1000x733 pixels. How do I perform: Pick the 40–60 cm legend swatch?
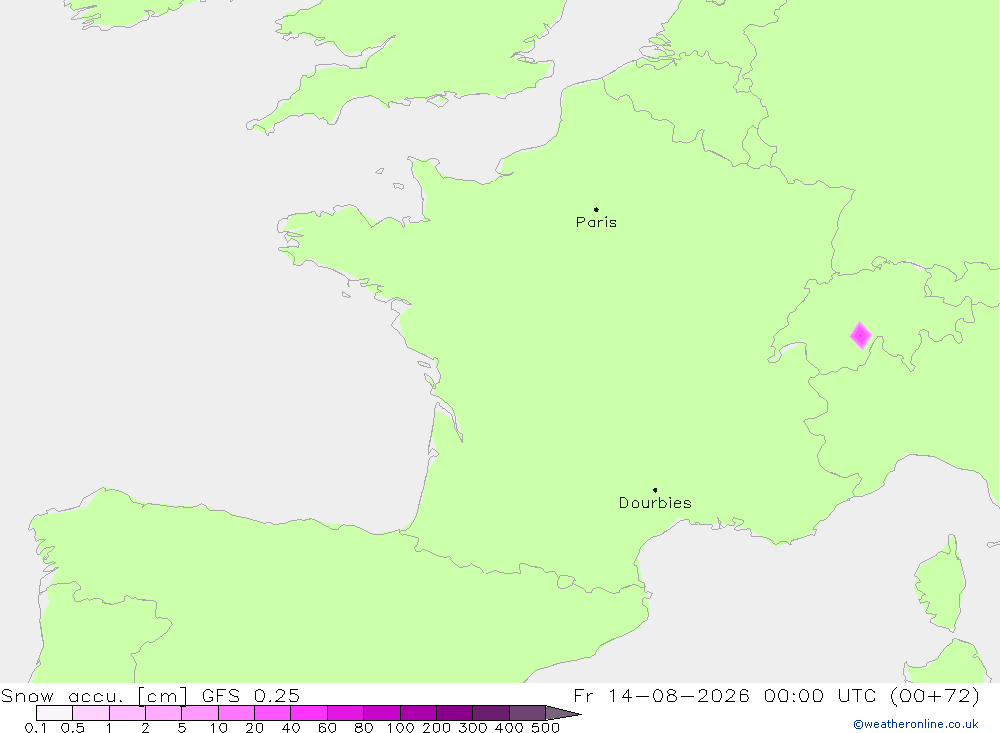click(x=309, y=713)
